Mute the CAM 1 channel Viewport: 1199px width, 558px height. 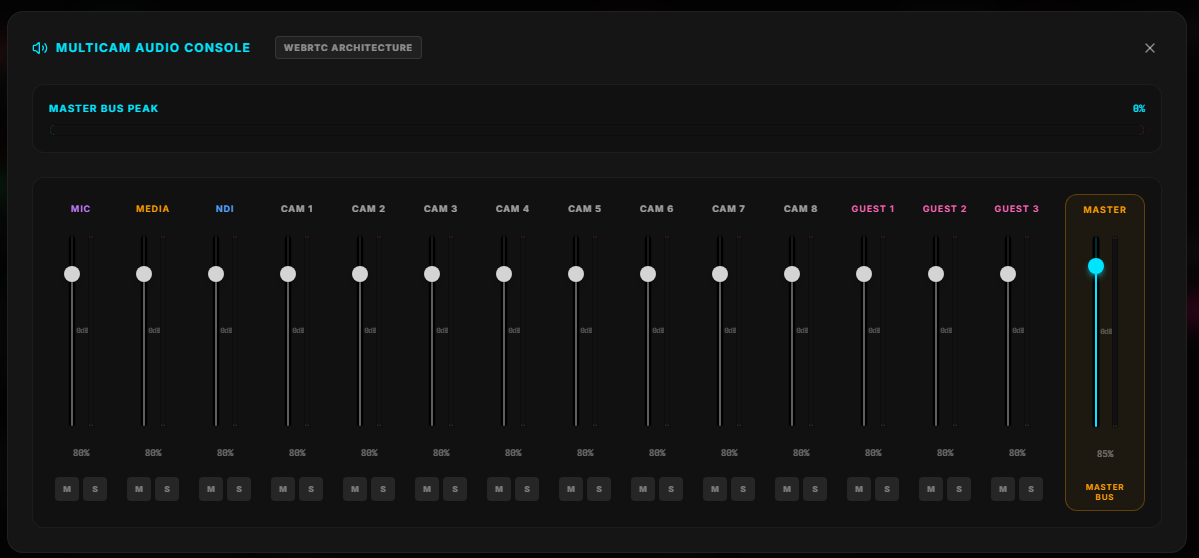pos(283,489)
